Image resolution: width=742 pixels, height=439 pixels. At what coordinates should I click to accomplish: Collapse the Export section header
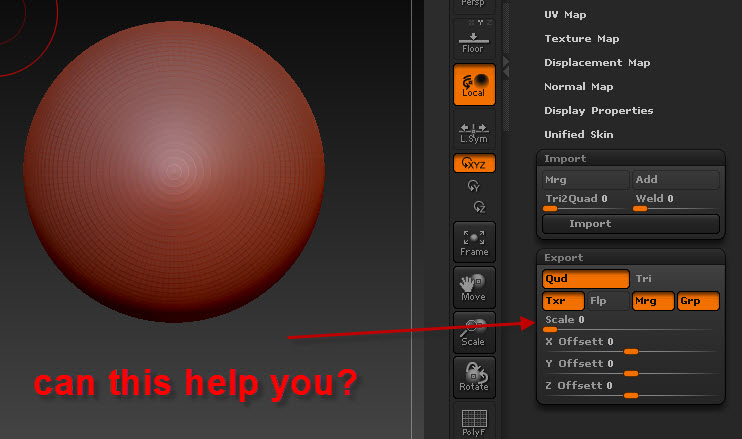pos(630,257)
